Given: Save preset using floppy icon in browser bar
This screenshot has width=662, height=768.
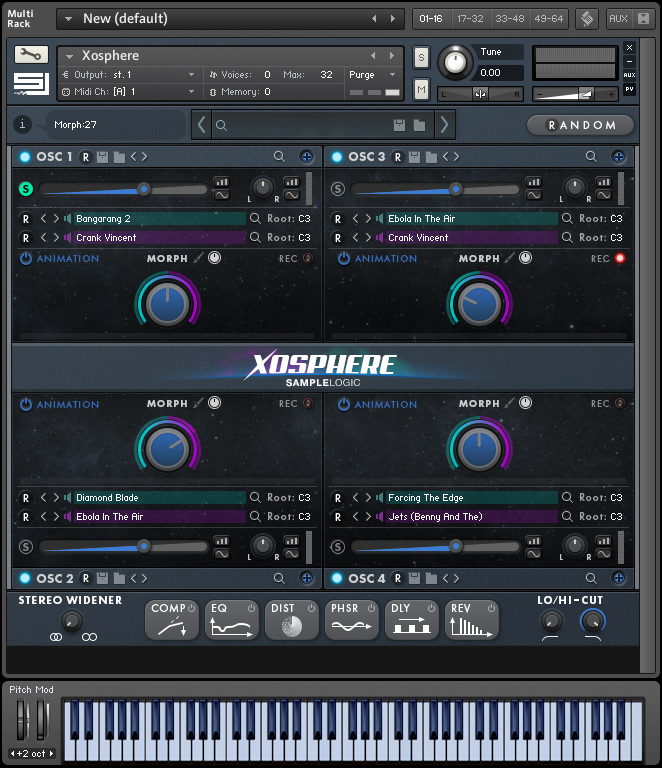Looking at the screenshot, I should point(399,125).
